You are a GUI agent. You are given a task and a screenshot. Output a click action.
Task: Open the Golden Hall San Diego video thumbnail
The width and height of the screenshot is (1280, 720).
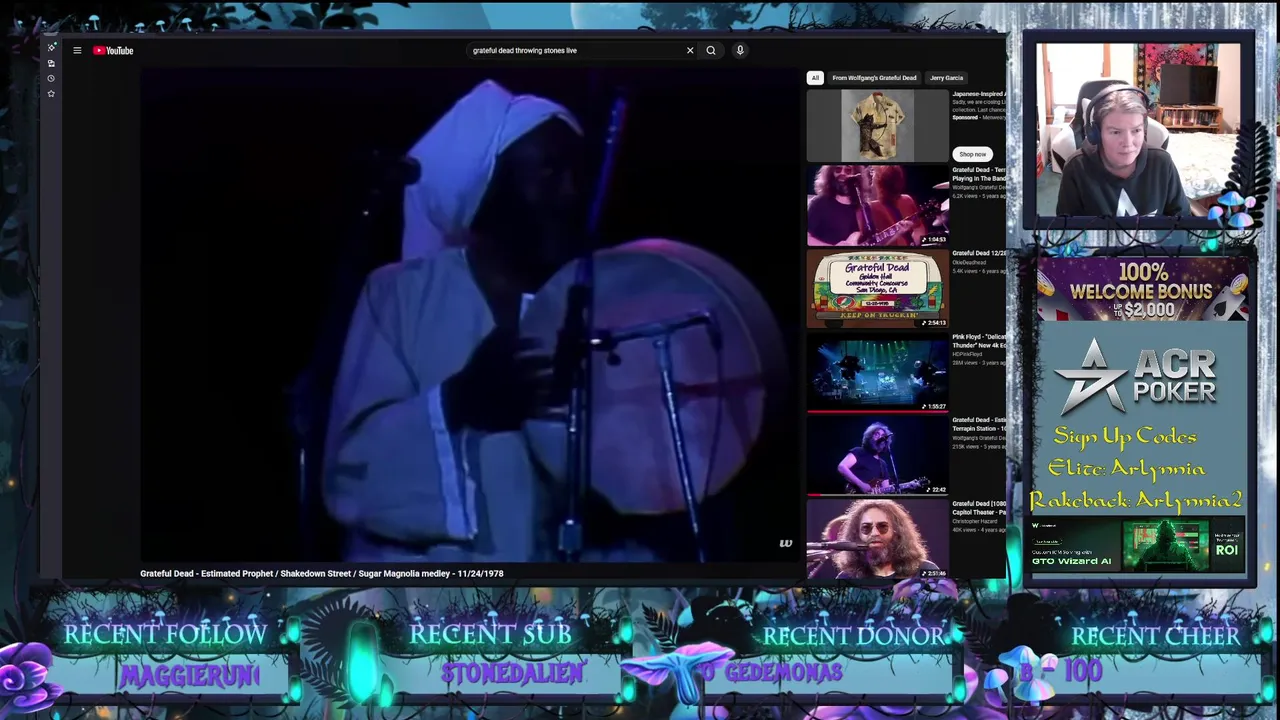(x=878, y=289)
